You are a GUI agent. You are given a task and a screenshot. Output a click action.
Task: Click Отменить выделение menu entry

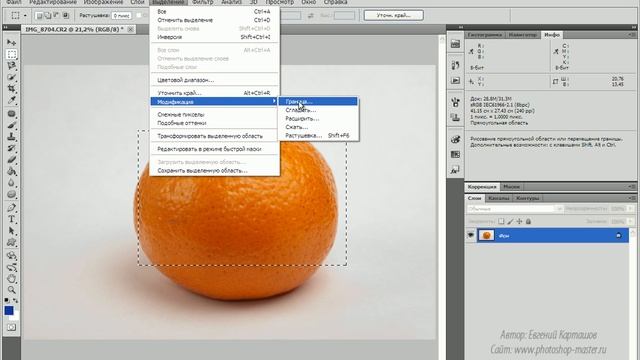point(214,20)
